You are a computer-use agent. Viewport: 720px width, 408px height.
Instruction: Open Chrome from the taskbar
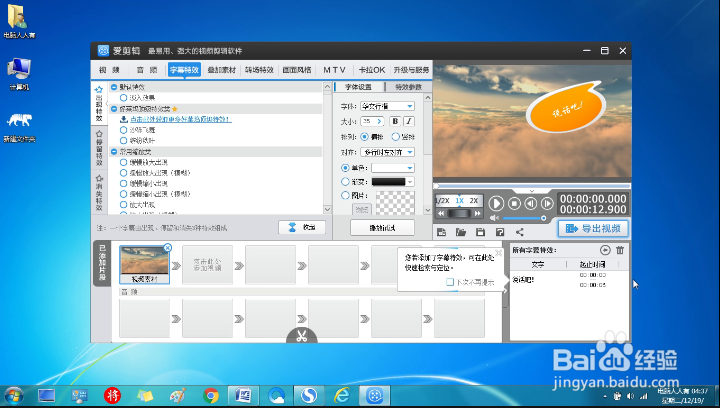(211, 395)
